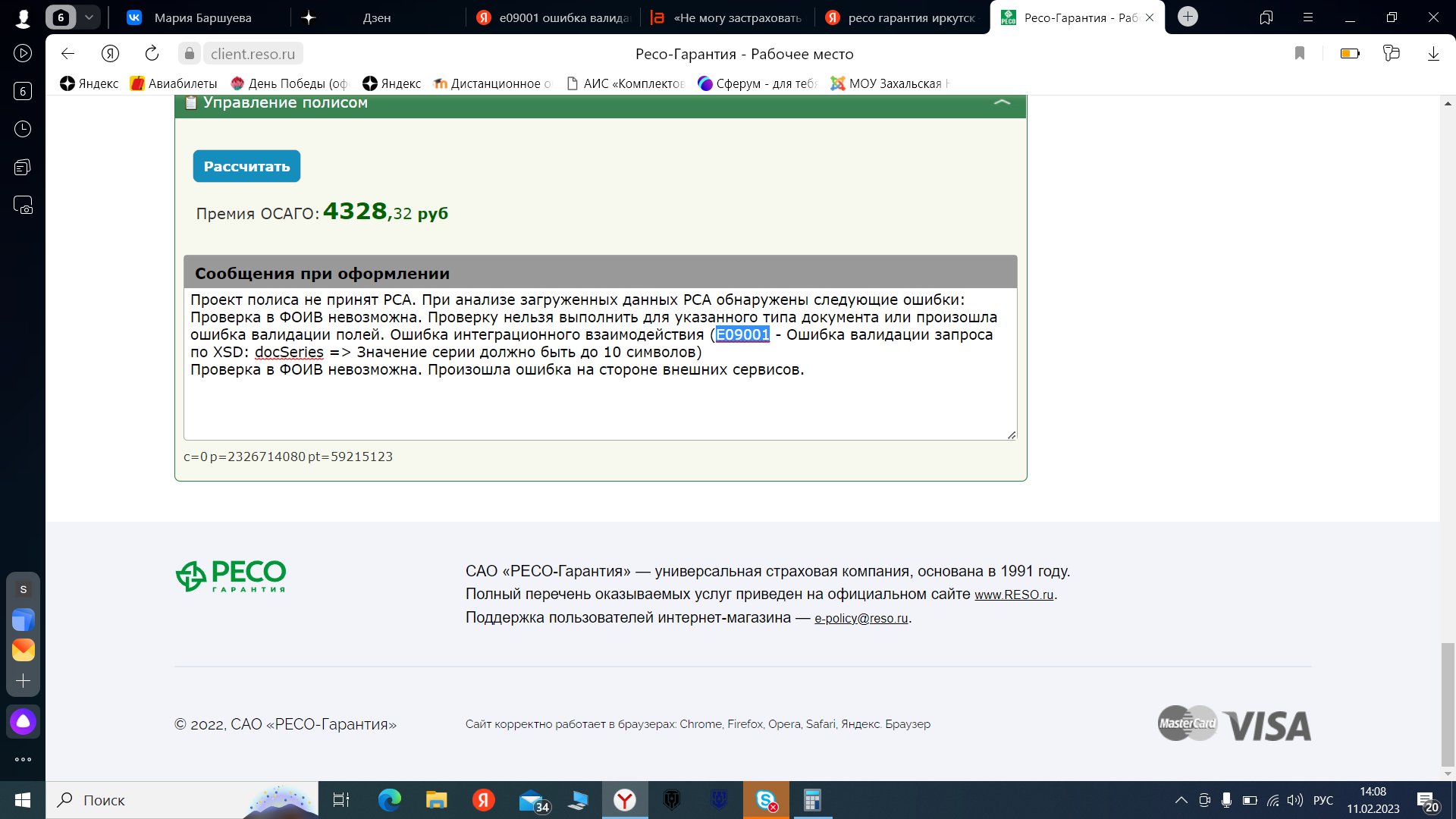This screenshot has height=819, width=1456.
Task: Open the Авиабилеты bookmark
Action: (x=174, y=83)
